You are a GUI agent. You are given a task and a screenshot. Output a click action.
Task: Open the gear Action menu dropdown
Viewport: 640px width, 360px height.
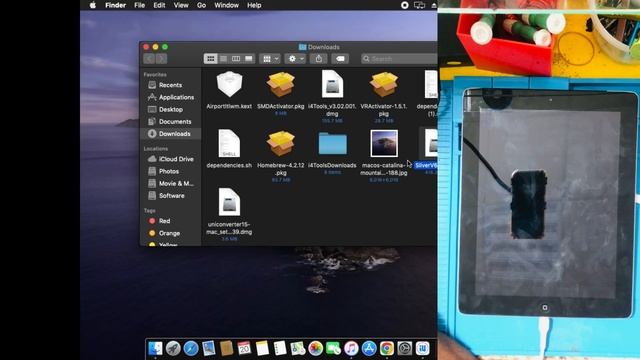click(296, 59)
